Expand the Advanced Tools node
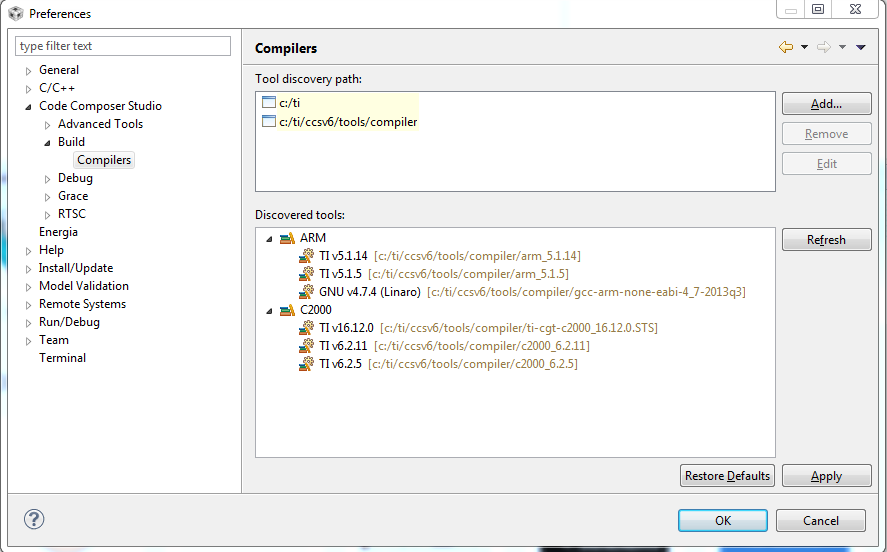Image resolution: width=887 pixels, height=552 pixels. point(48,125)
